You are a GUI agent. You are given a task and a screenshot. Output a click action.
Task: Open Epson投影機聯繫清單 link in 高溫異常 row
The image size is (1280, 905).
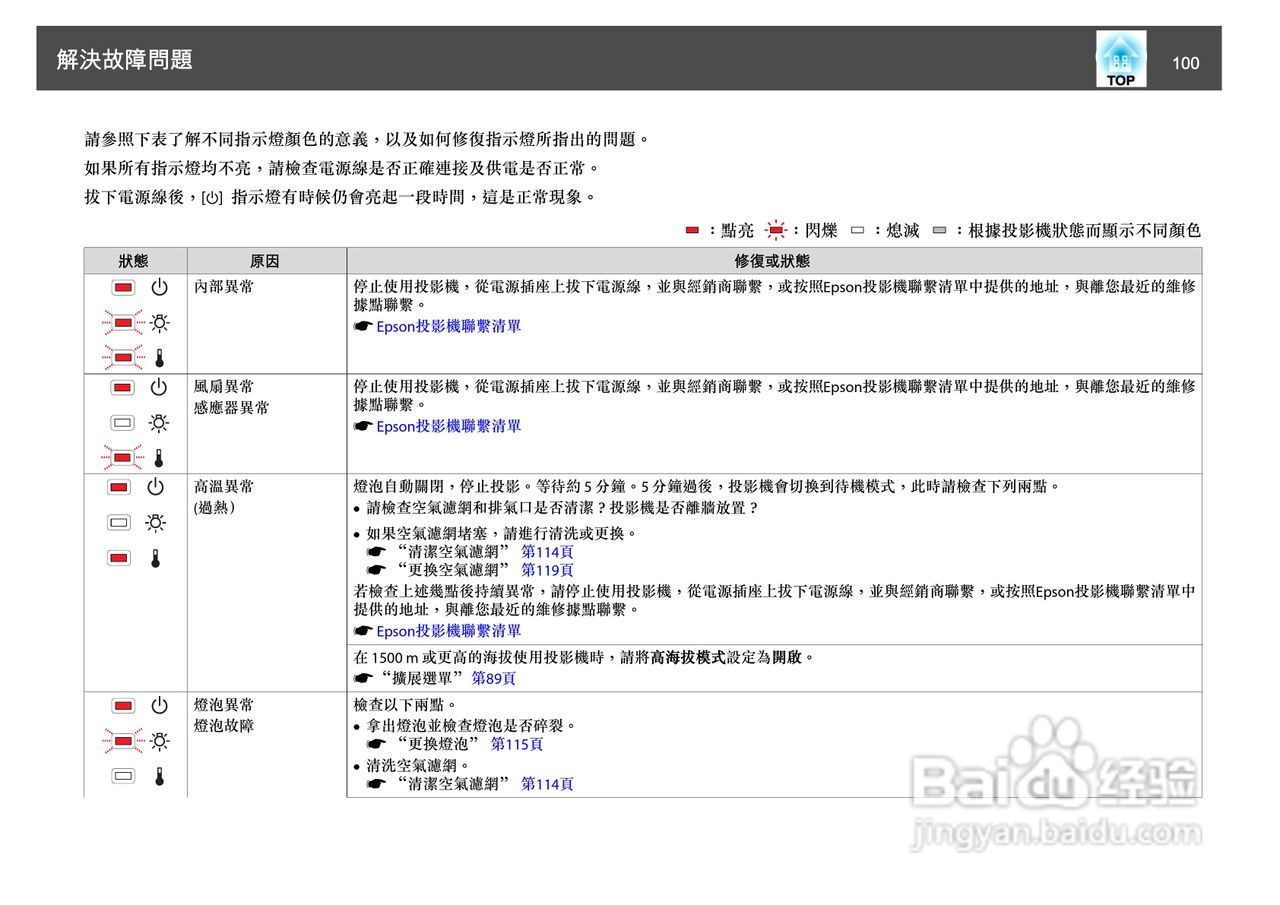(x=448, y=631)
